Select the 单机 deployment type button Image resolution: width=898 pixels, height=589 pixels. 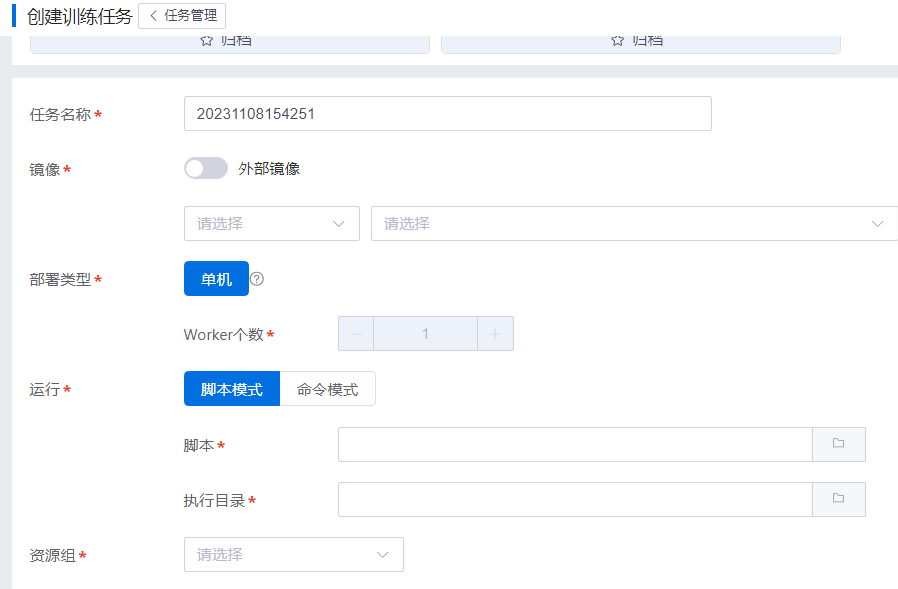(x=216, y=279)
